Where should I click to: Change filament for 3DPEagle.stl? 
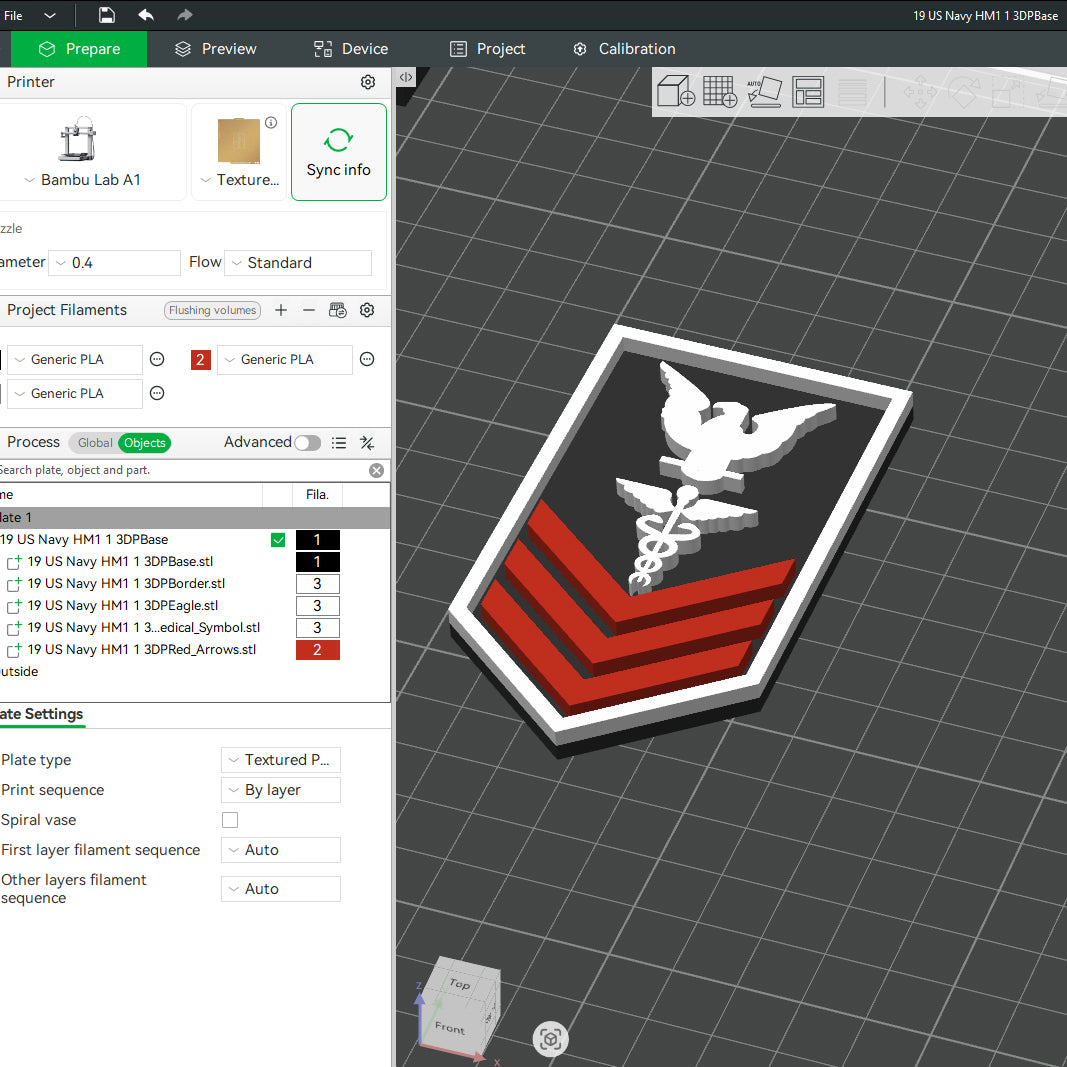(x=318, y=606)
